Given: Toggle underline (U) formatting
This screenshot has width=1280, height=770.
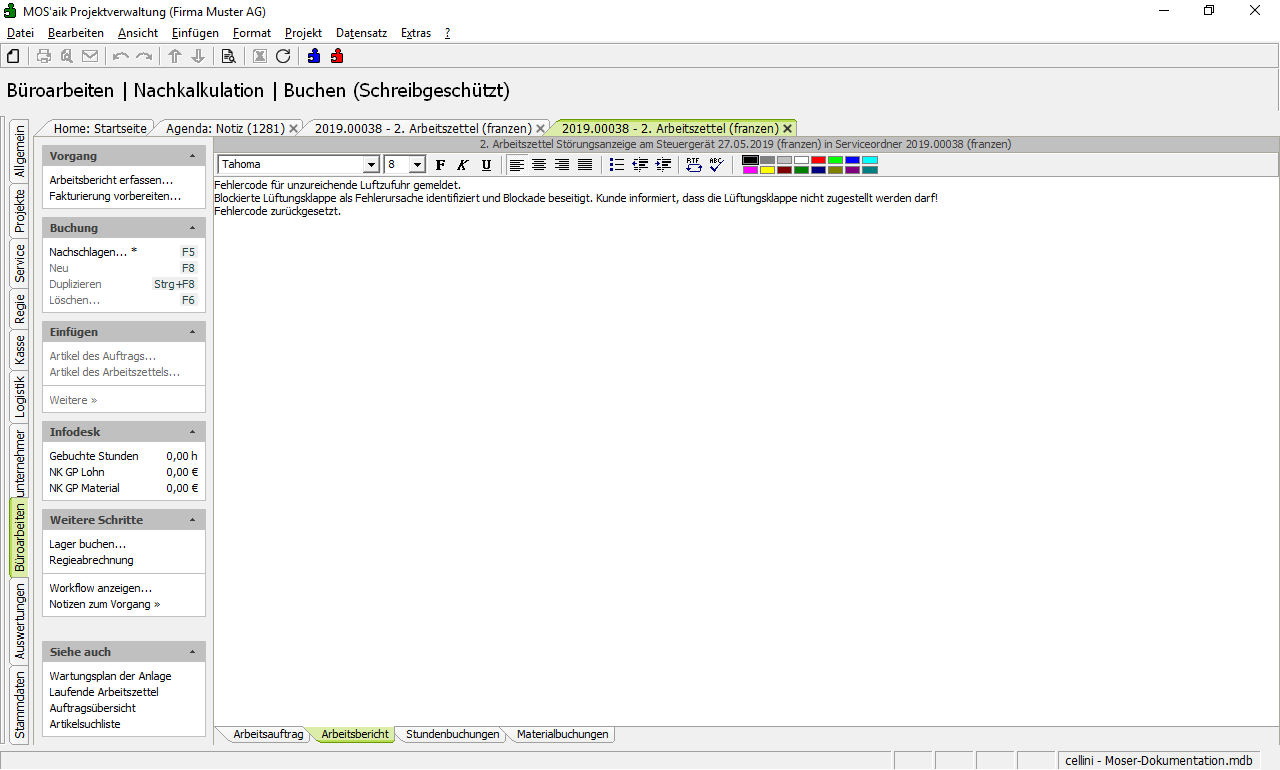Looking at the screenshot, I should [486, 165].
